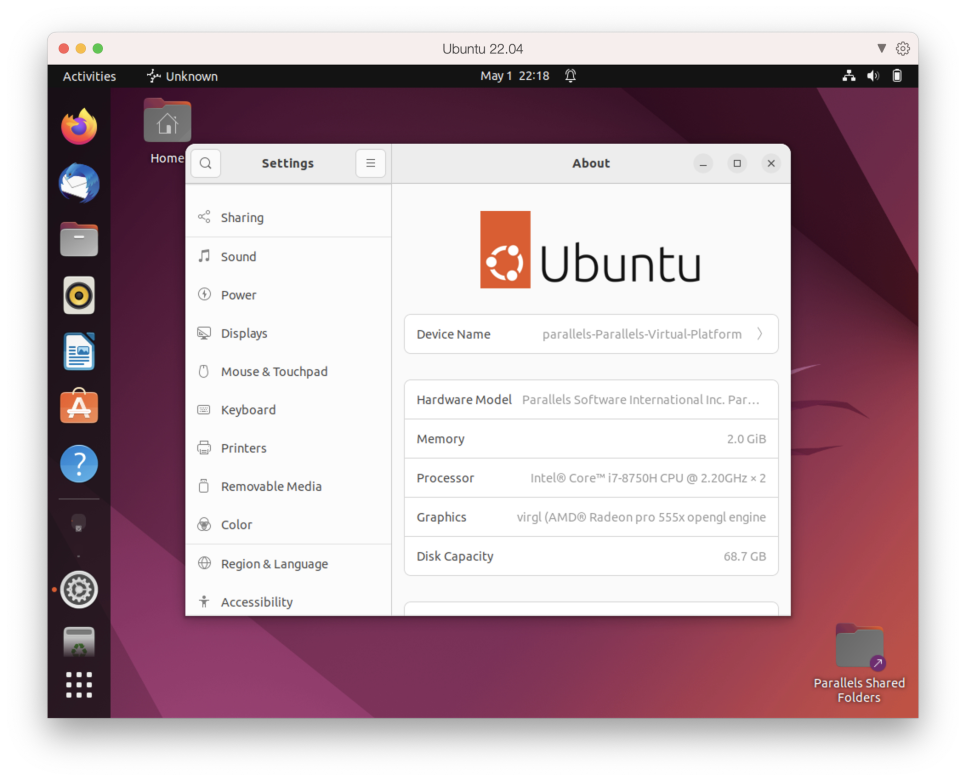966x781 pixels.
Task: Open the Settings hamburger menu
Action: coord(370,163)
